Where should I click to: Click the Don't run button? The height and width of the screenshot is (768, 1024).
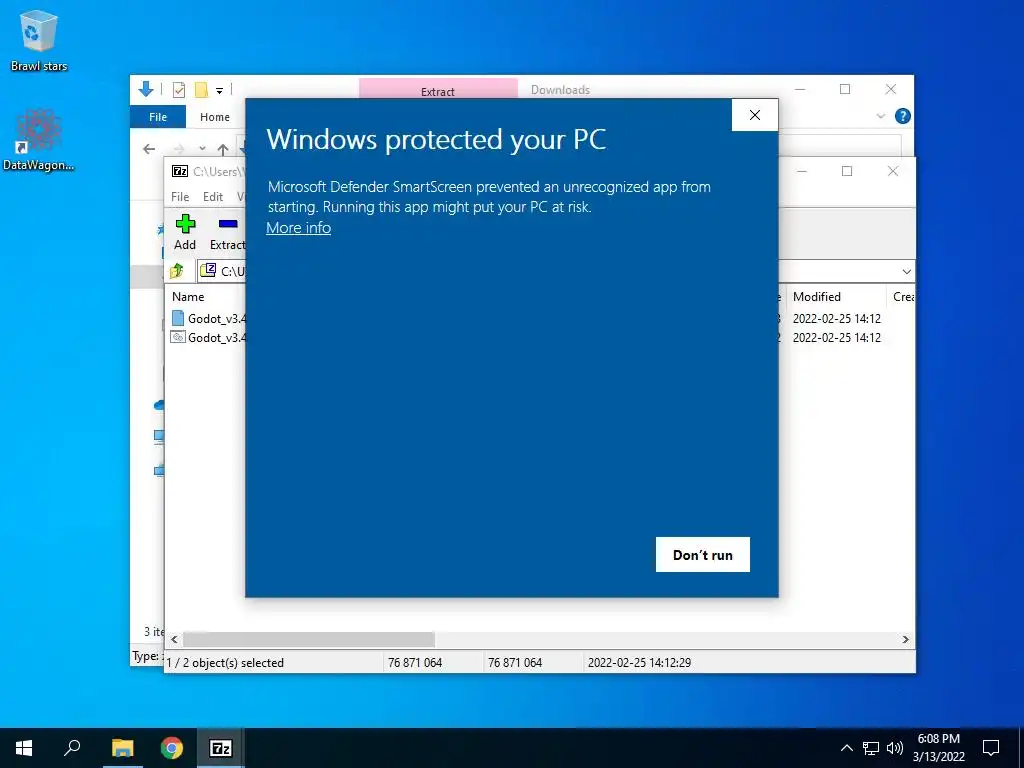[x=703, y=554]
